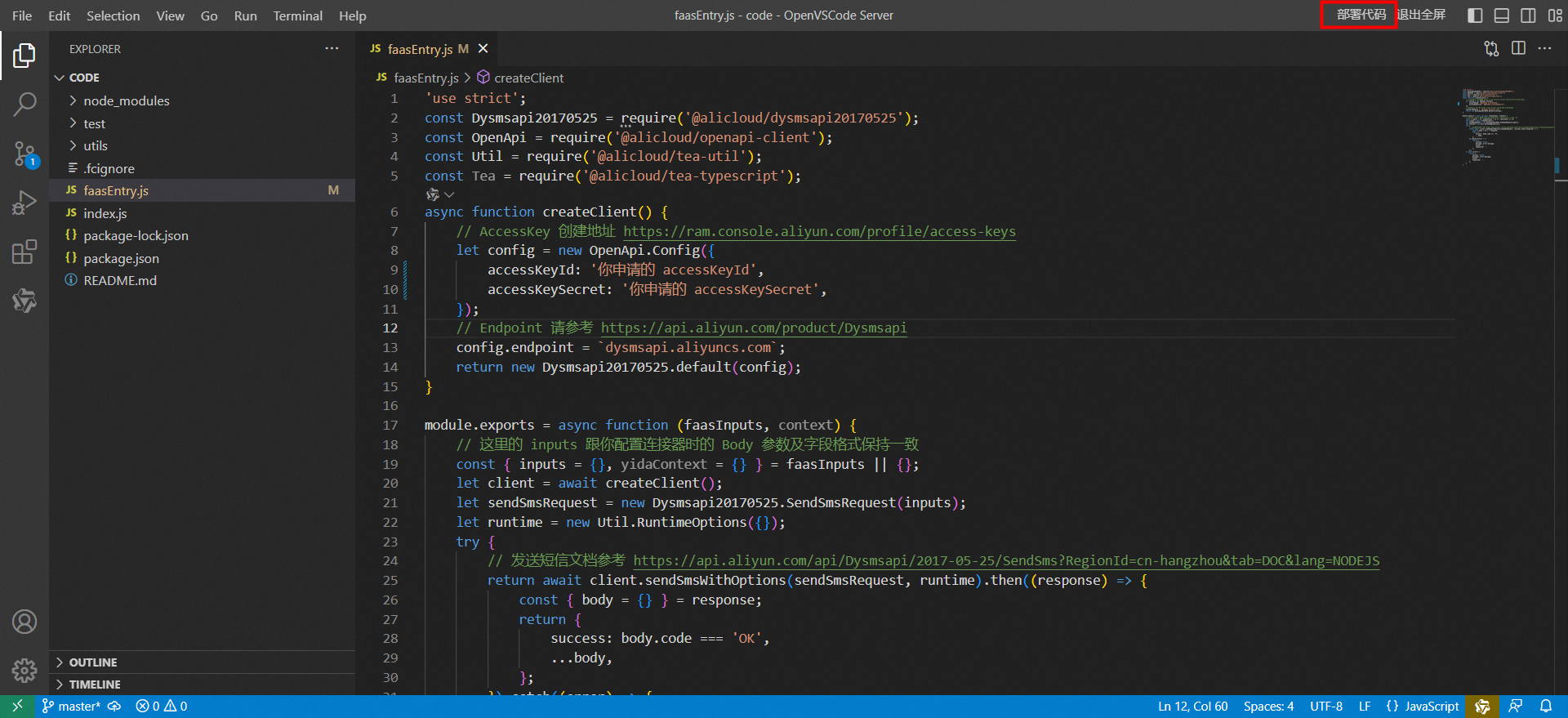Open Explorer views and more actions

[x=332, y=48]
